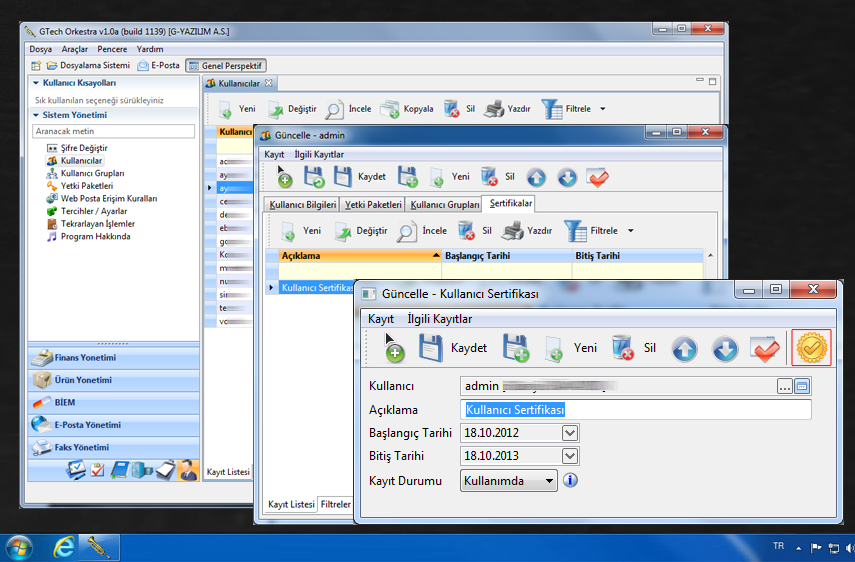Click the Genel Perspektif button

pyautogui.click(x=226, y=66)
